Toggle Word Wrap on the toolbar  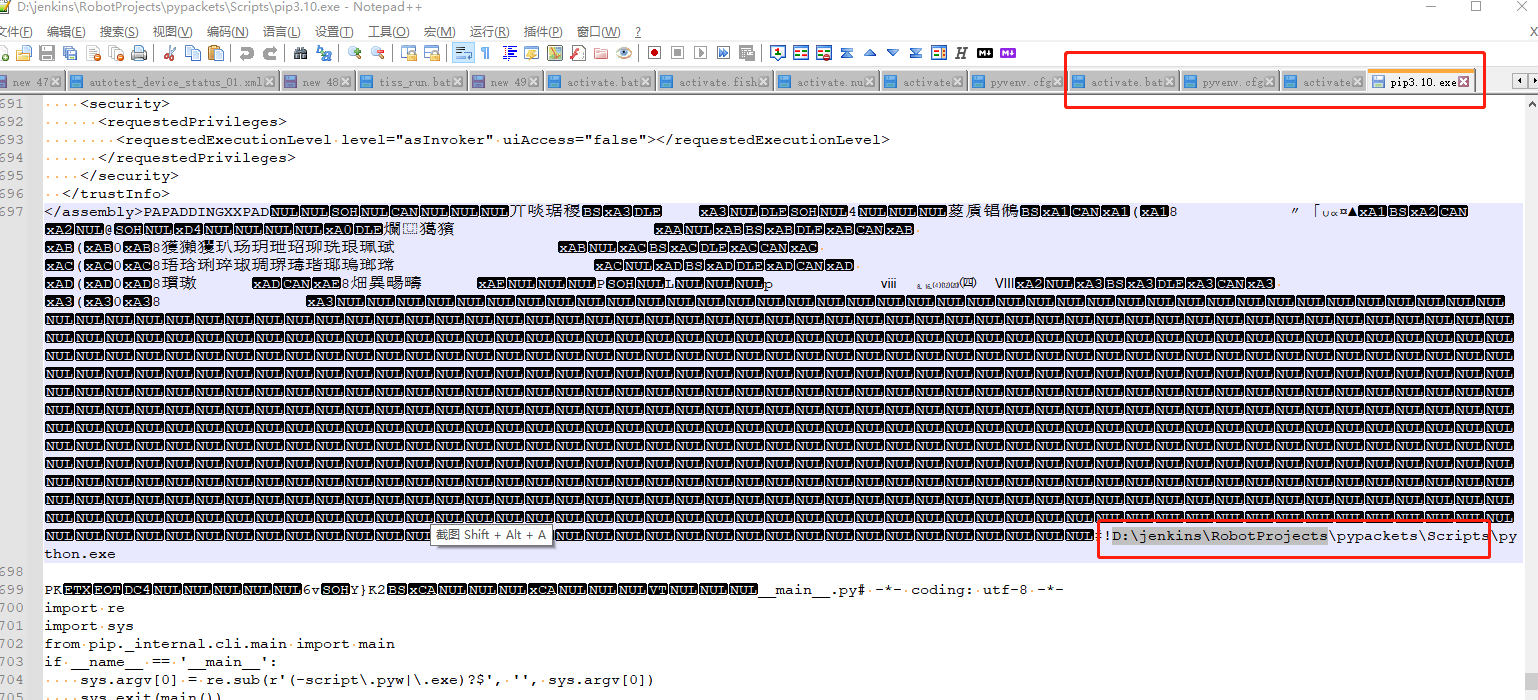pos(461,53)
